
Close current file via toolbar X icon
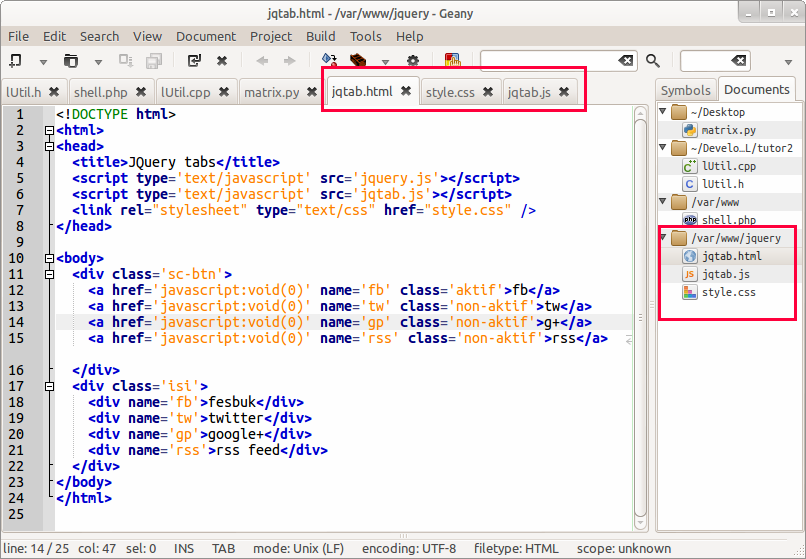click(222, 61)
